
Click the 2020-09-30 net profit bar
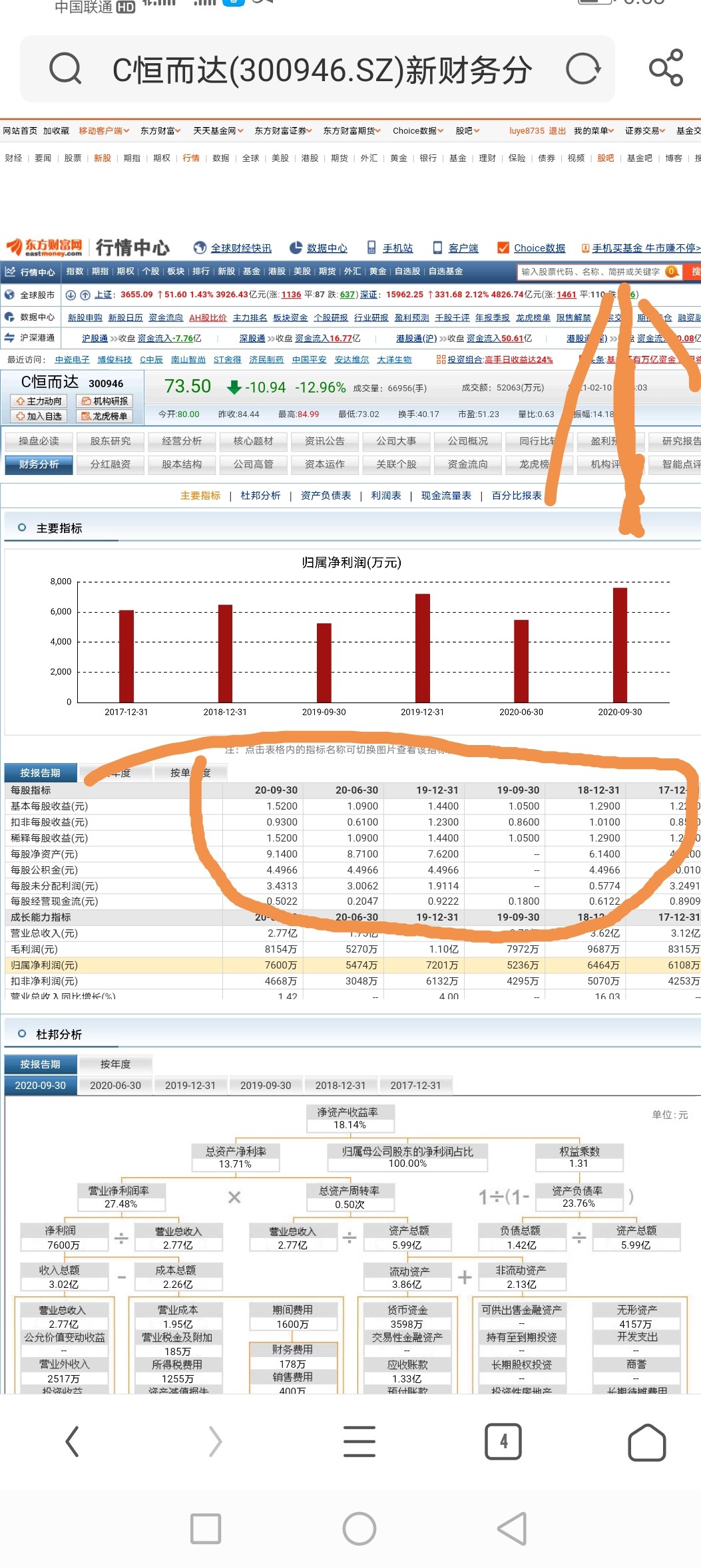click(x=620, y=645)
